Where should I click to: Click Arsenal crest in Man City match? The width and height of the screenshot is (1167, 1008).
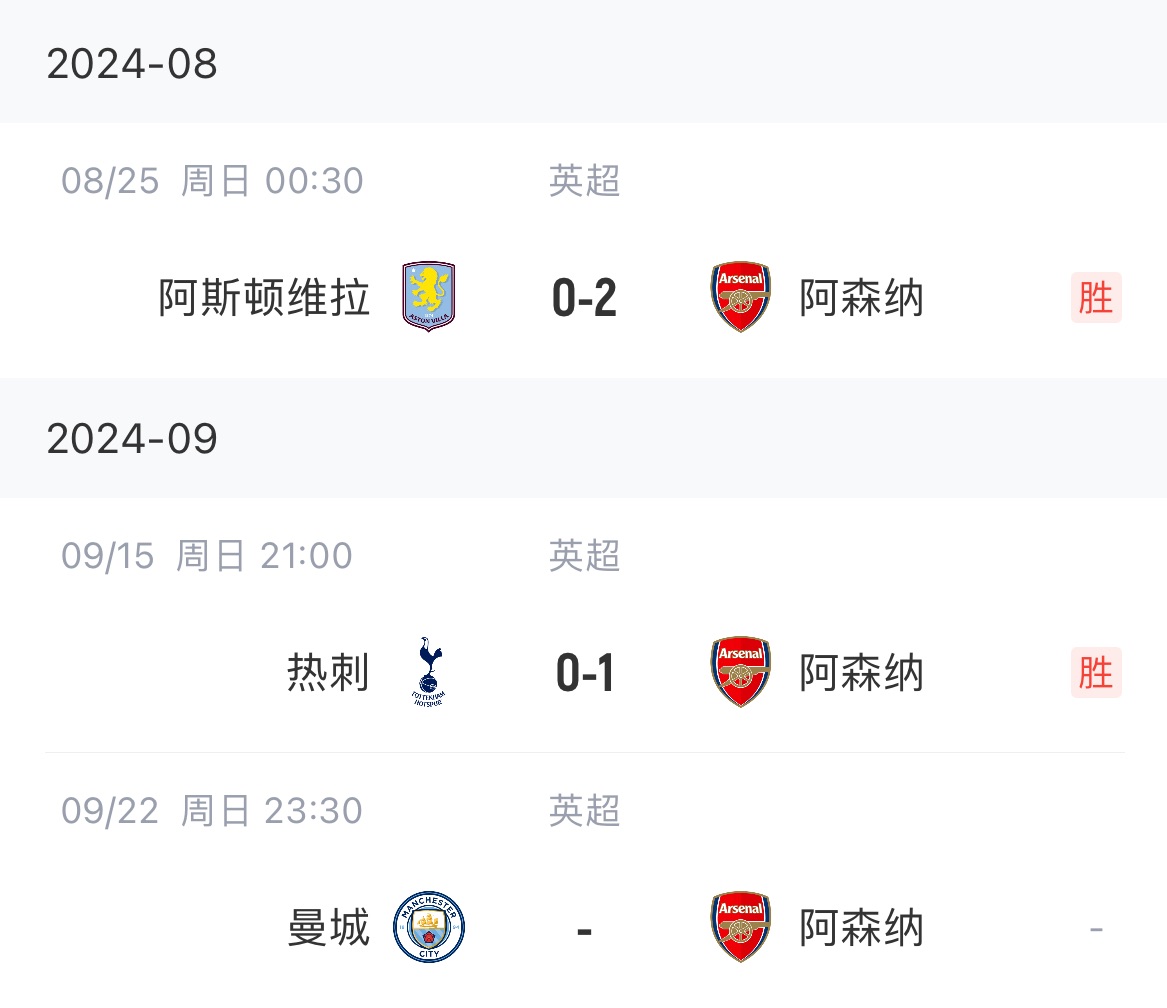tap(740, 928)
